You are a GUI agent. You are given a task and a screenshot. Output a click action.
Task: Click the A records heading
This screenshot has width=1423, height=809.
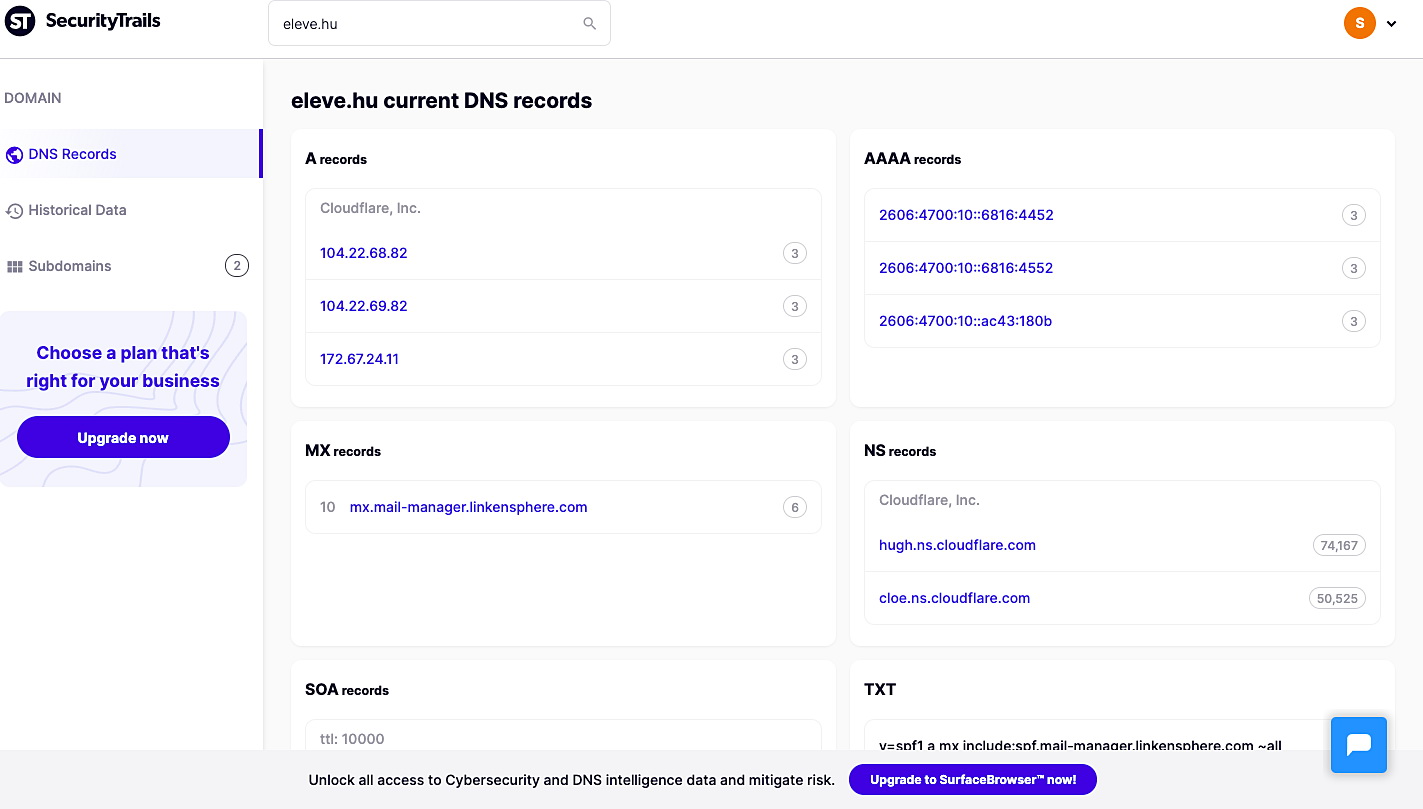coord(336,159)
